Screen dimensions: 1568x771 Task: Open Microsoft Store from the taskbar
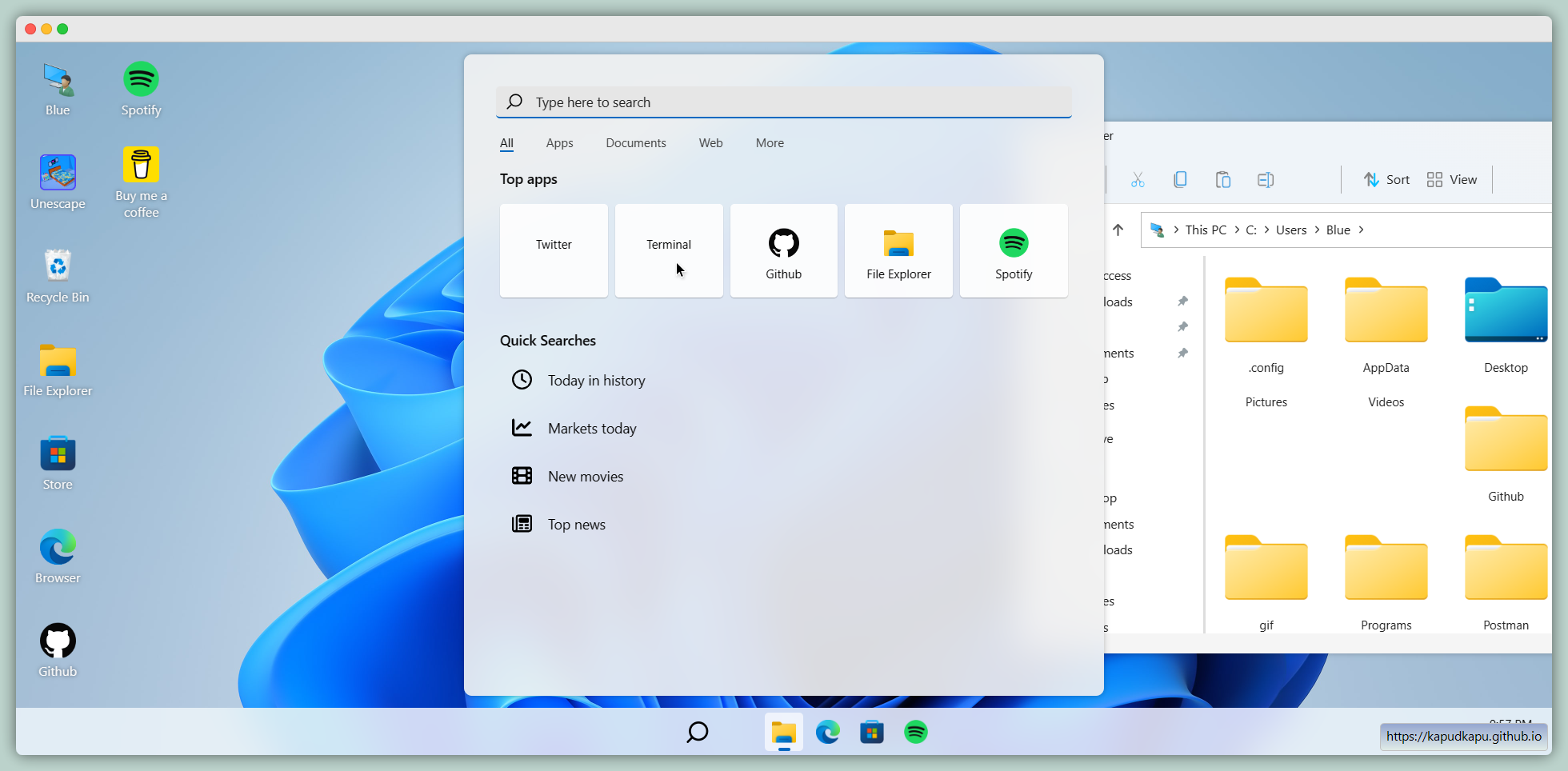(871, 732)
